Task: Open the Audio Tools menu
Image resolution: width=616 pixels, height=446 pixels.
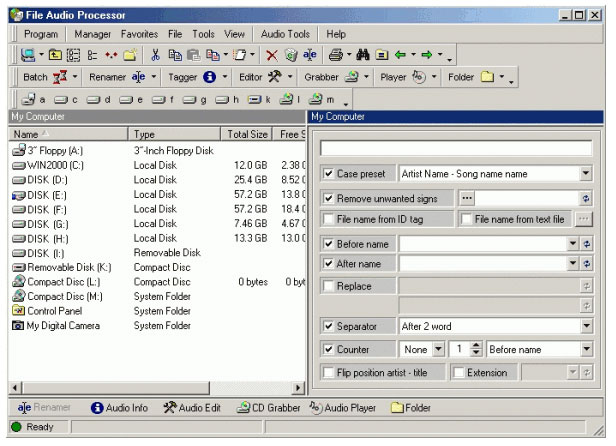Action: click(285, 34)
